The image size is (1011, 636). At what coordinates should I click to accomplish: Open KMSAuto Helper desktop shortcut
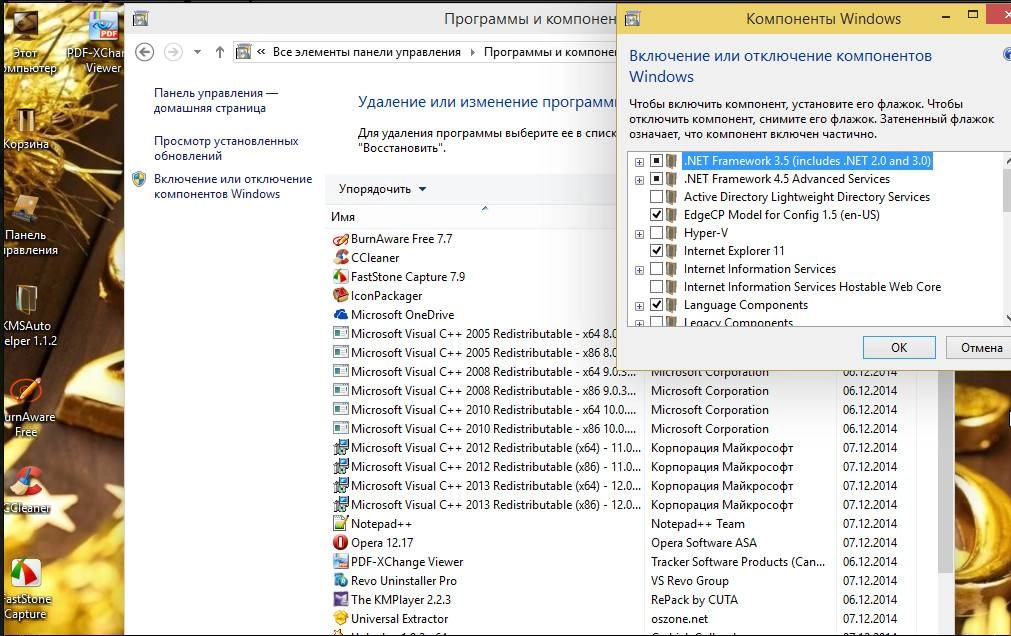coord(29,316)
